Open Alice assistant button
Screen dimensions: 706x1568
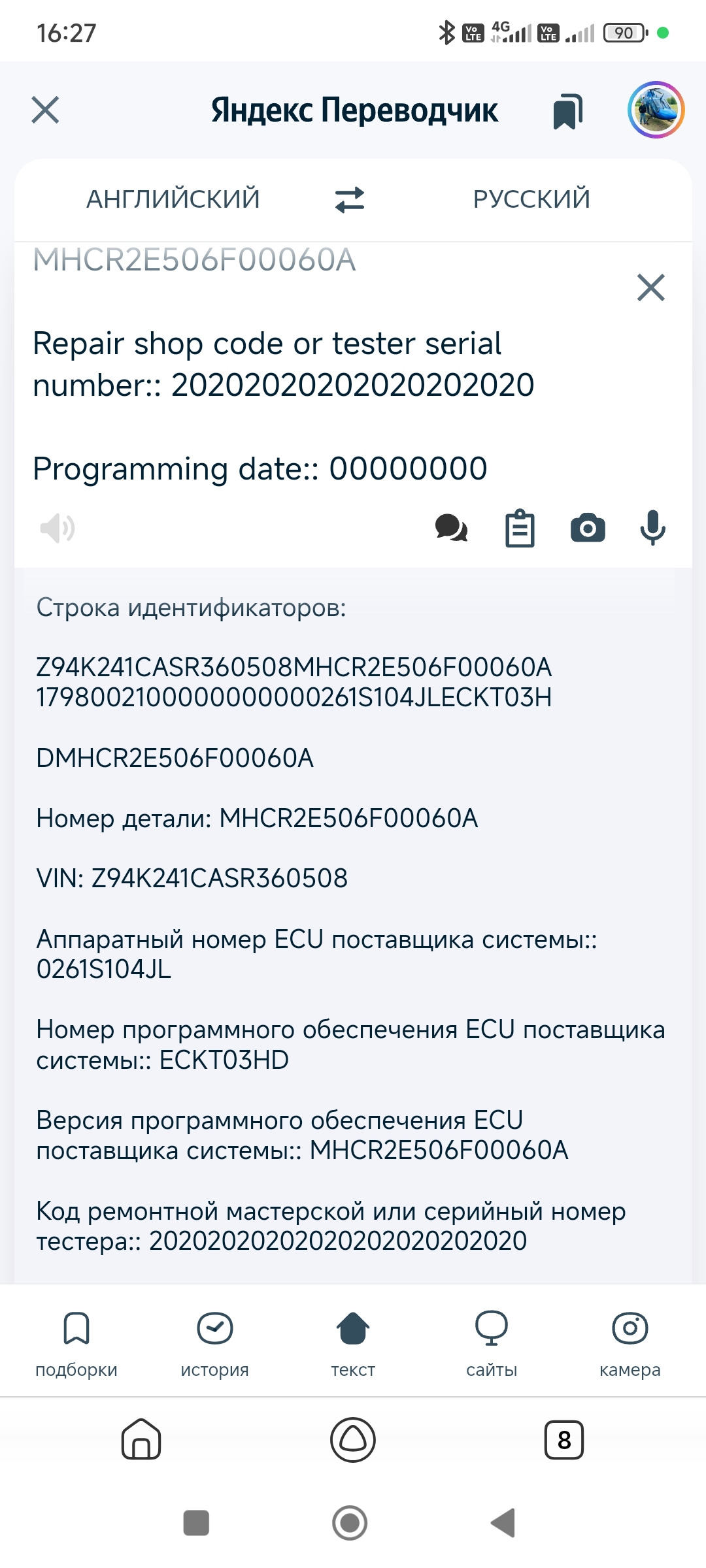click(353, 1439)
